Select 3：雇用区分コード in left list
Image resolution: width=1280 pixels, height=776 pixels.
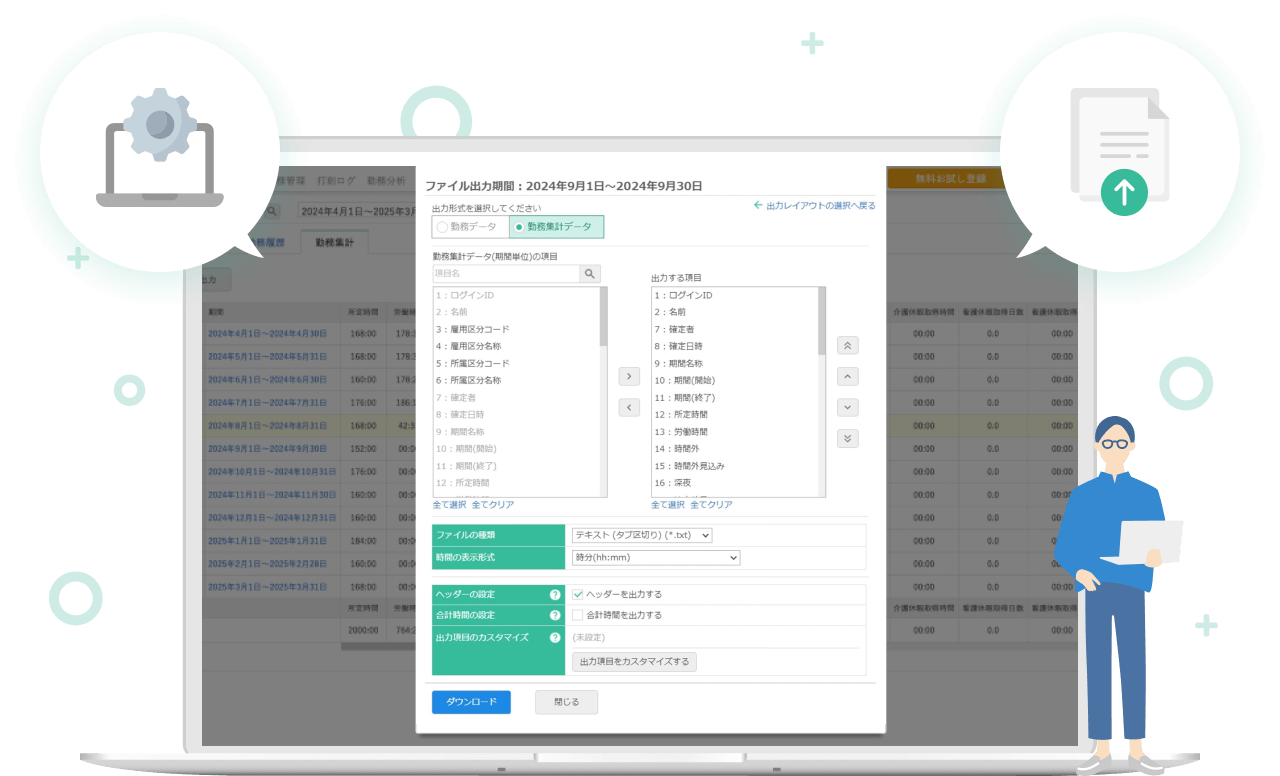(x=472, y=329)
